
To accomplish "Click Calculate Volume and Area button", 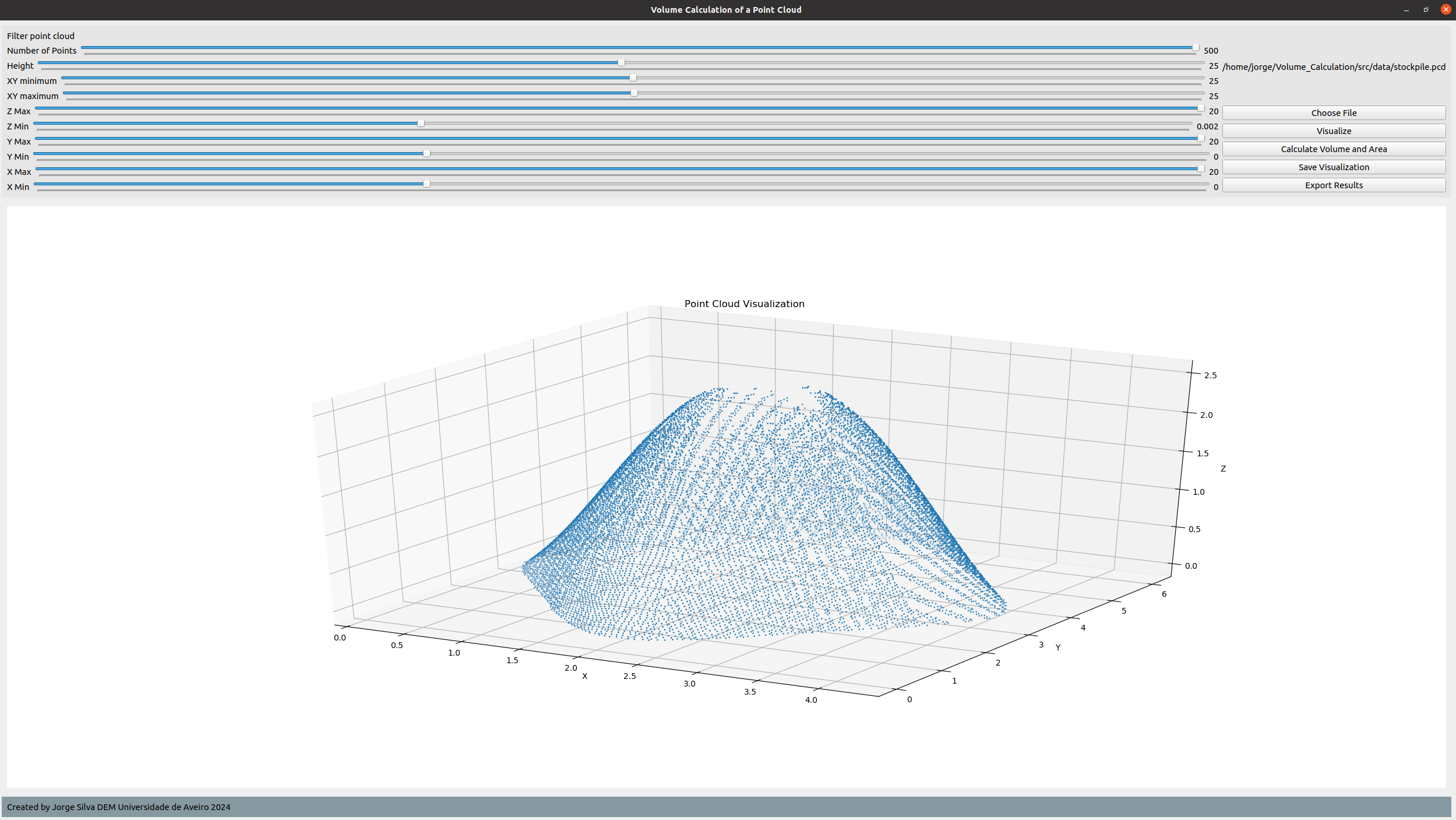I will pos(1333,149).
